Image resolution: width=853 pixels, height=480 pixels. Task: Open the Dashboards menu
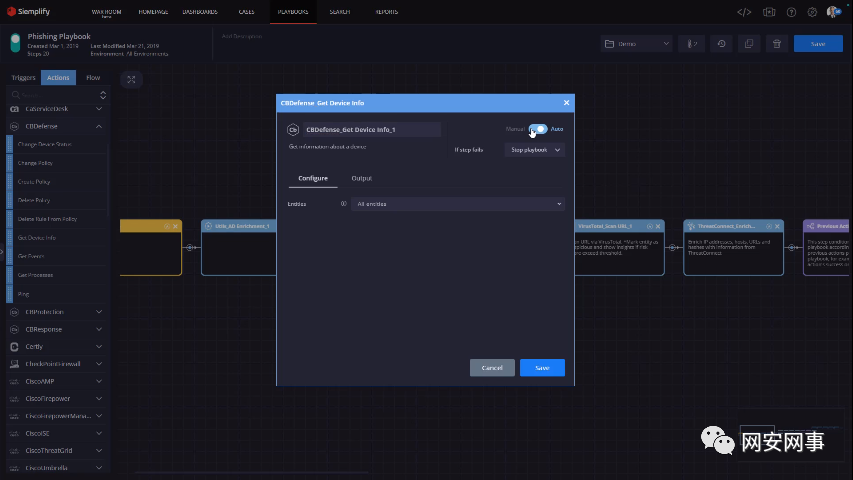(200, 12)
